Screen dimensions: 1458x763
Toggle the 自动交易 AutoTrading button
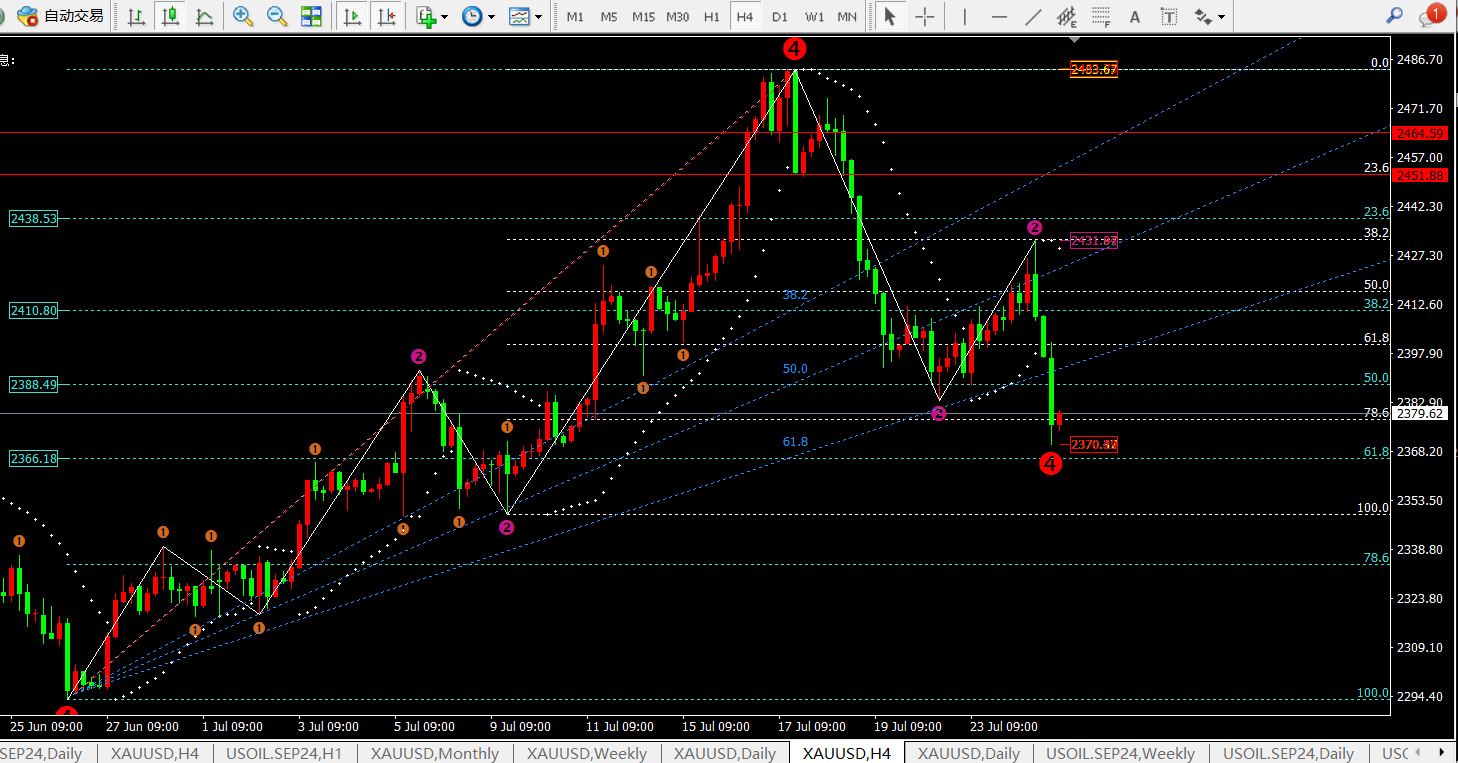click(61, 16)
